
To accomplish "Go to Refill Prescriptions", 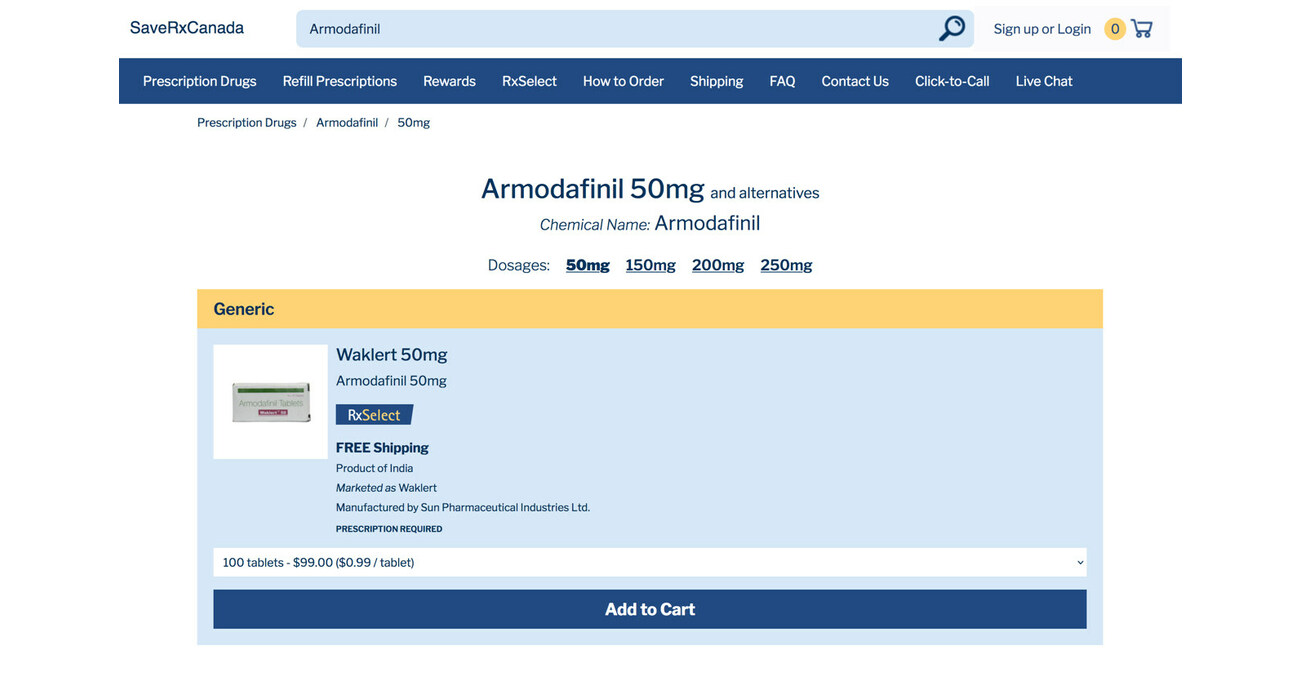I will [x=340, y=81].
